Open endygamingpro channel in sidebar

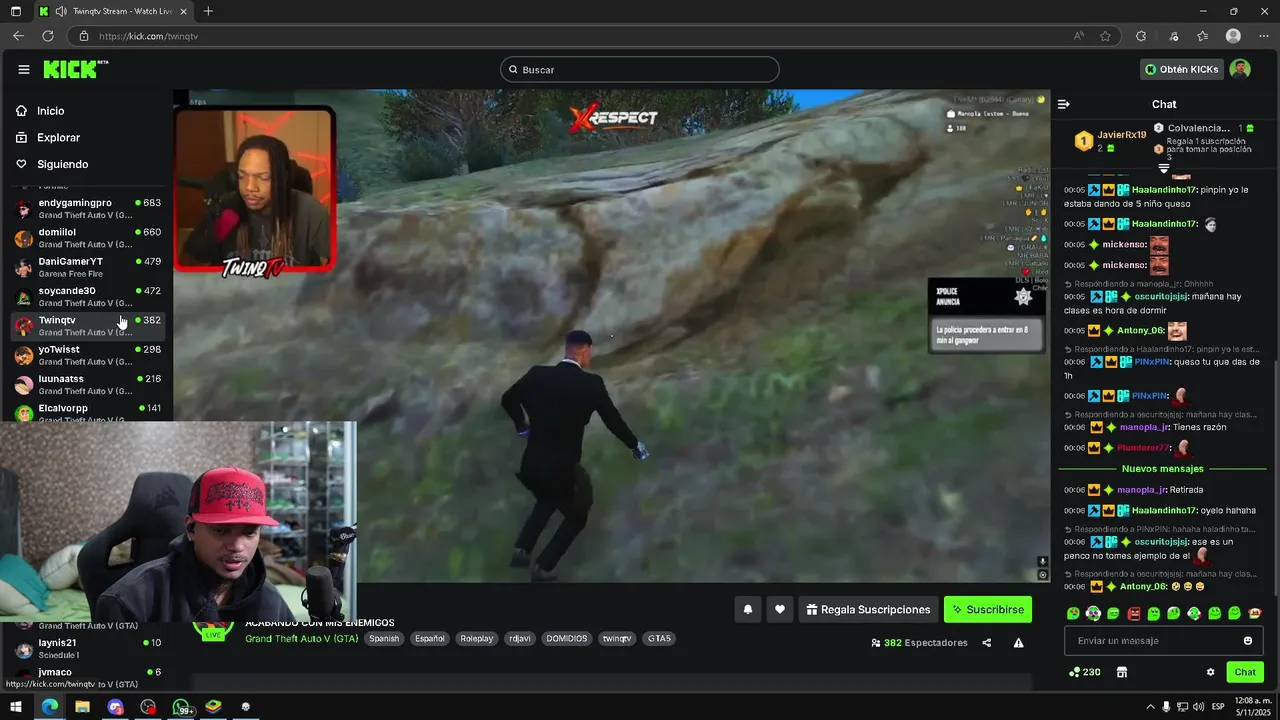pyautogui.click(x=88, y=209)
